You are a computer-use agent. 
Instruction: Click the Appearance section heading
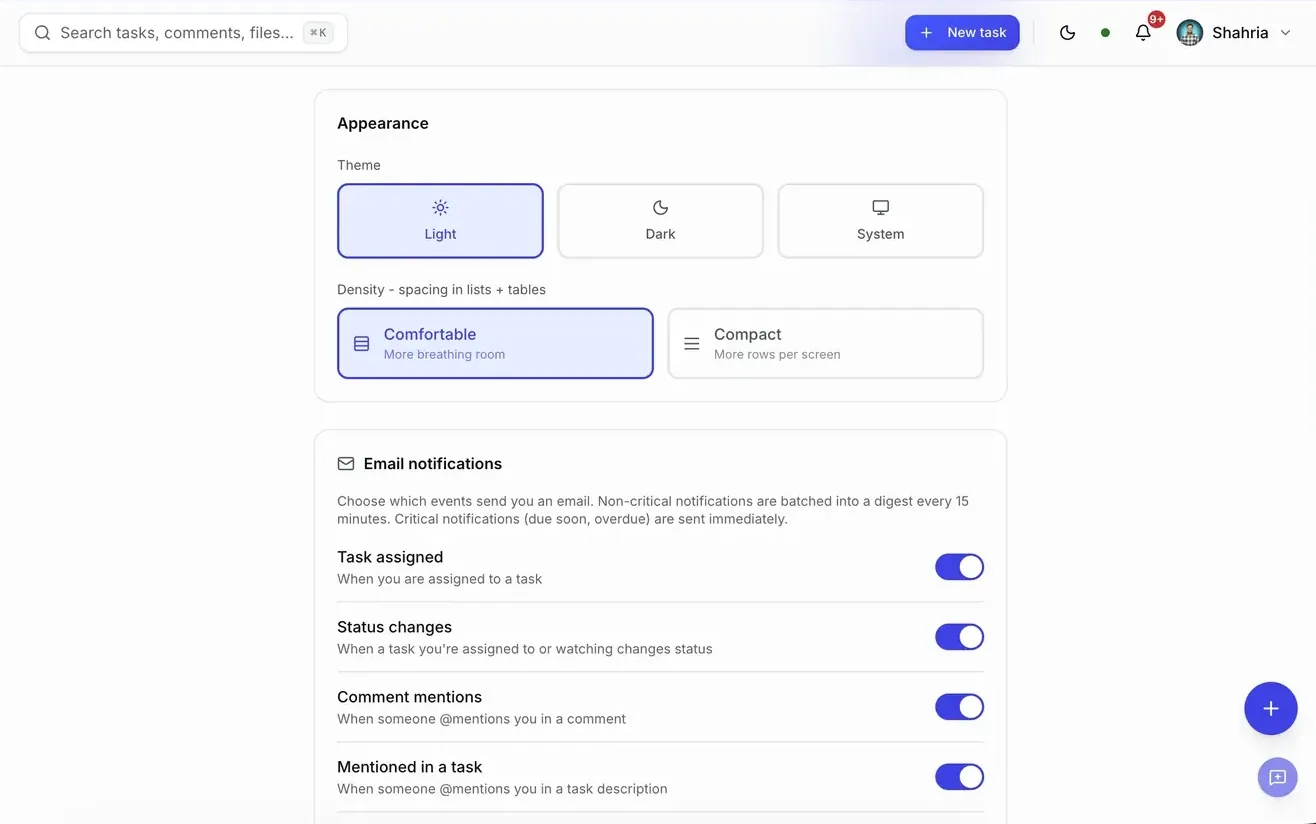point(383,123)
